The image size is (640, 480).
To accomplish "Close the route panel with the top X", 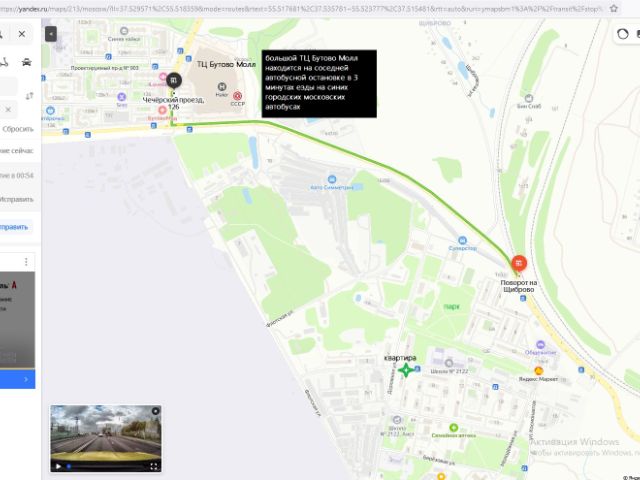I will point(22,34).
